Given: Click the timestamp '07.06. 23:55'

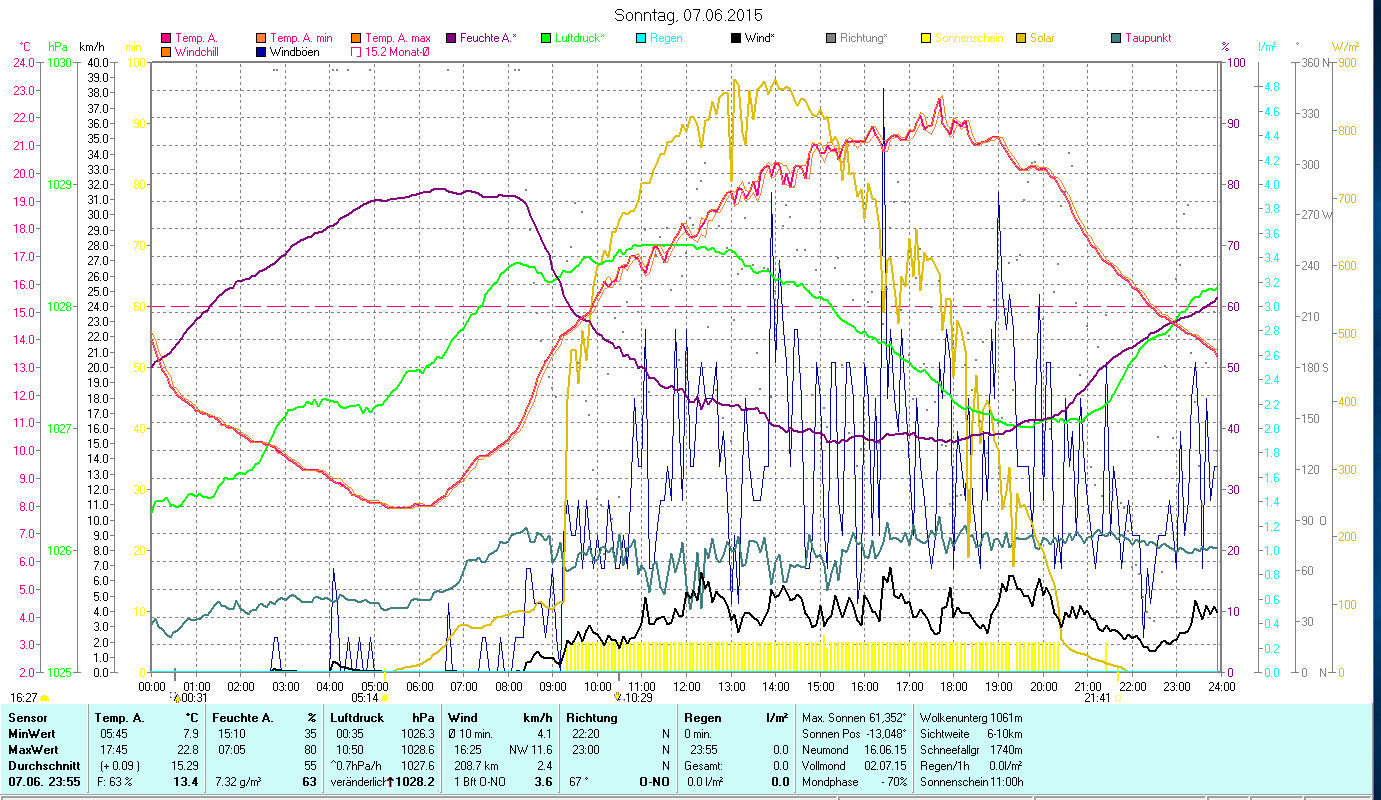Looking at the screenshot, I should point(43,782).
